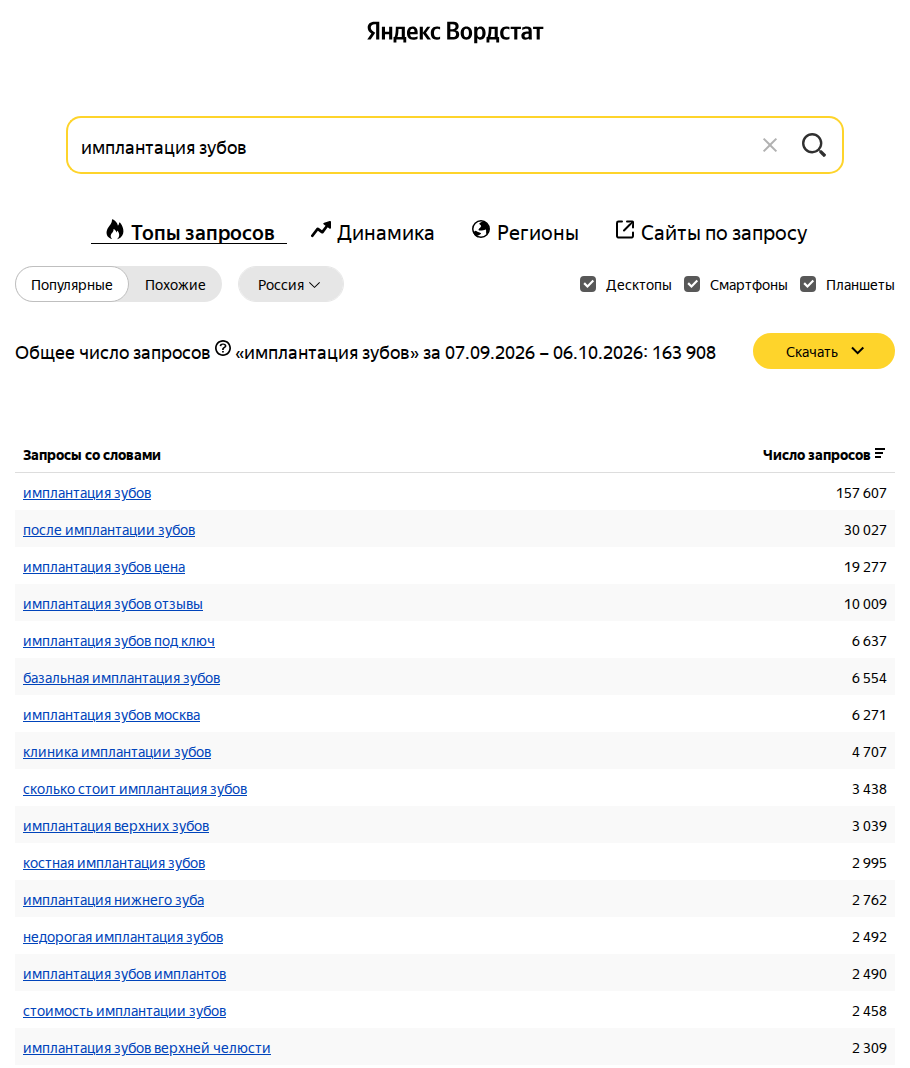Open the link имплантация зубов верхней челюсти
The image size is (910, 1068).
[x=146, y=1048]
